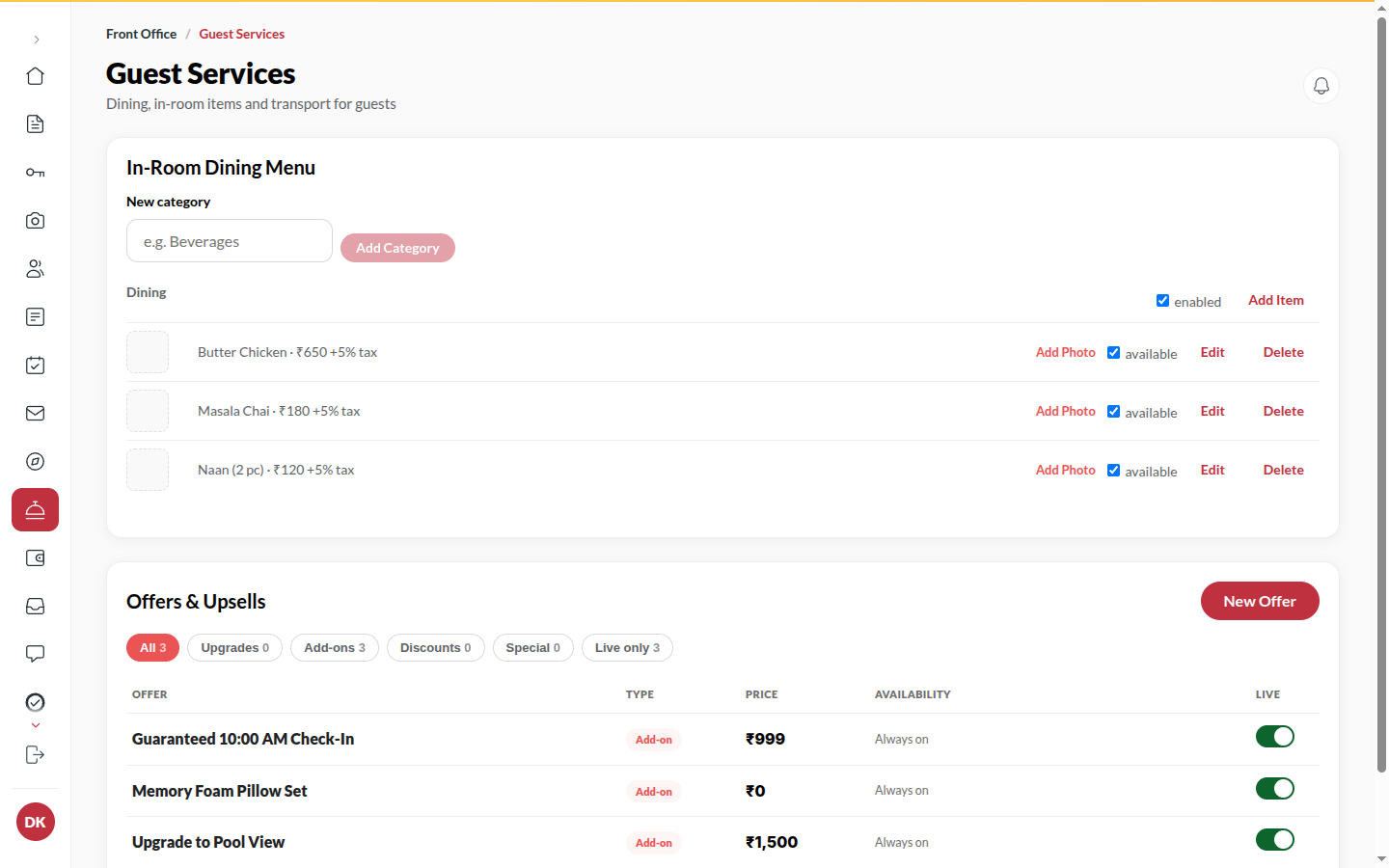Click the key icon in the sidebar
This screenshot has width=1389, height=868.
click(x=35, y=173)
